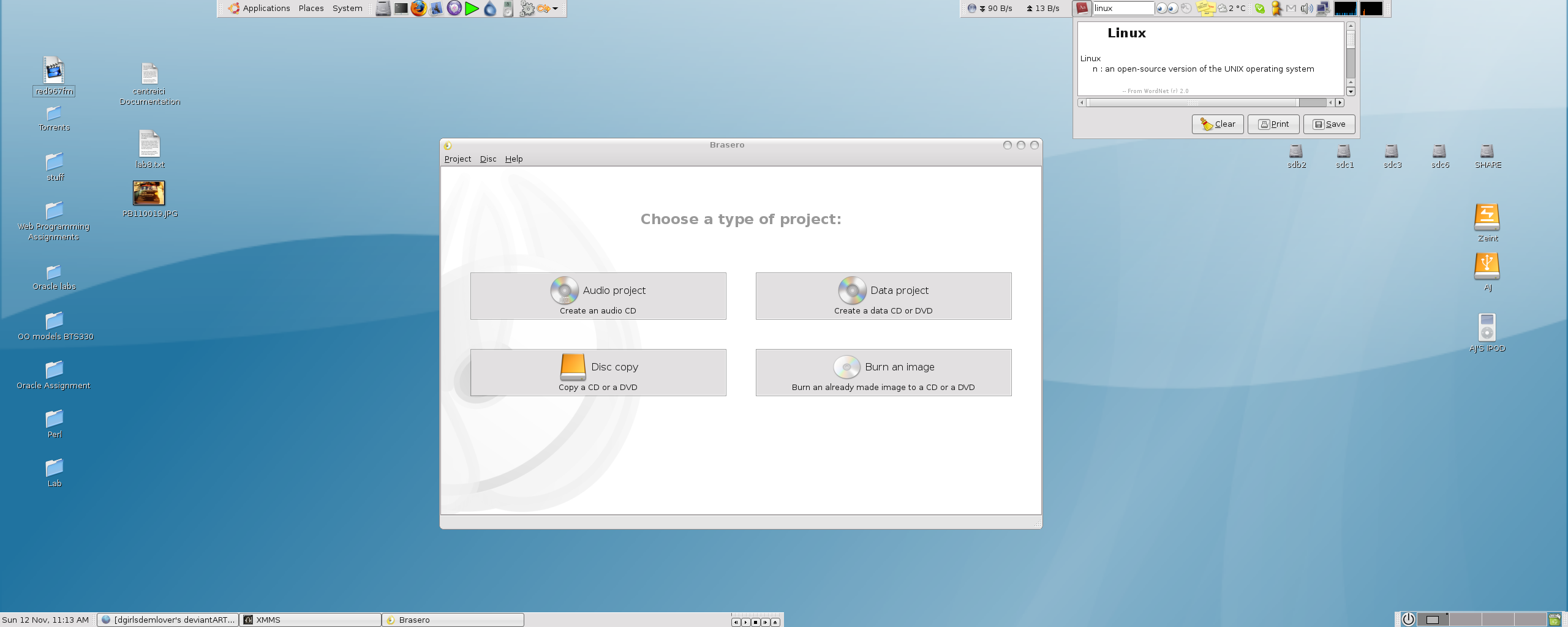Click eject button in XMMS panel applet

(775, 622)
